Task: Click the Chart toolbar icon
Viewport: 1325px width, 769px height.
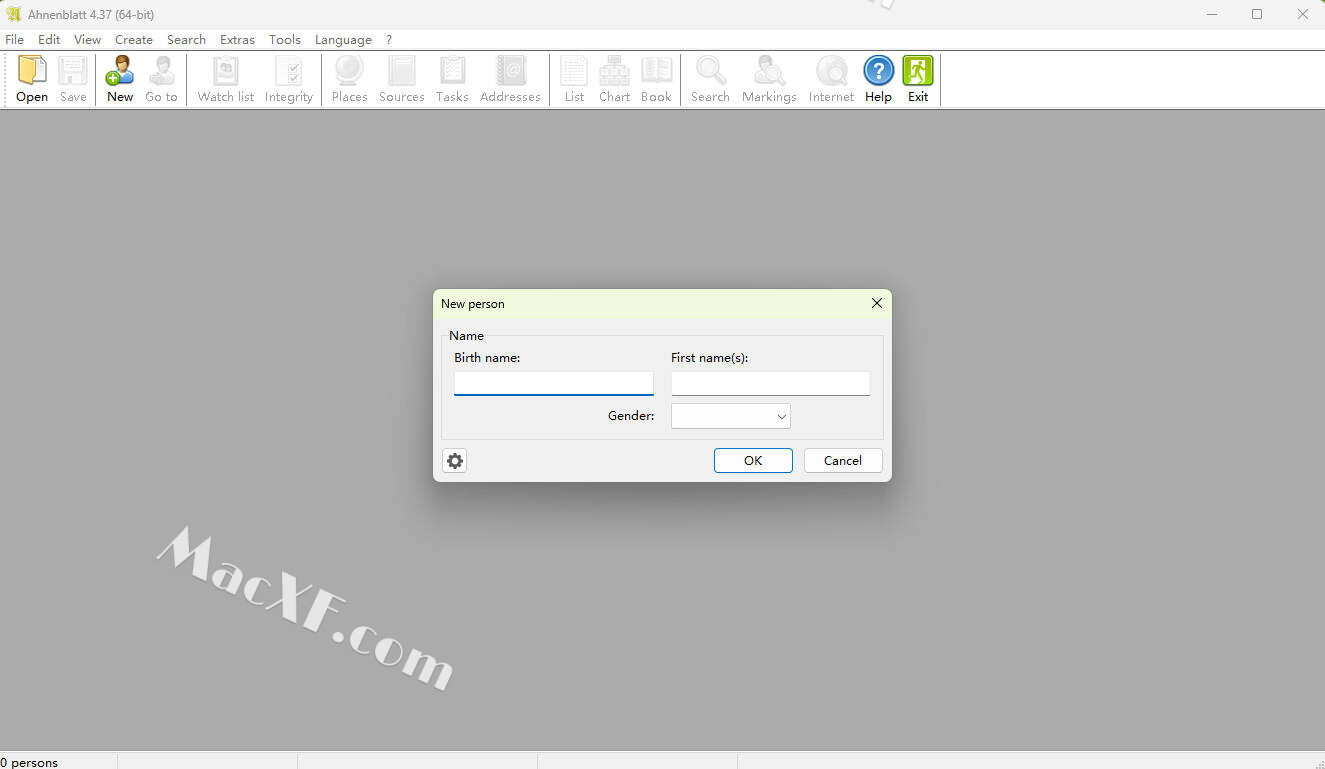Action: pos(614,72)
